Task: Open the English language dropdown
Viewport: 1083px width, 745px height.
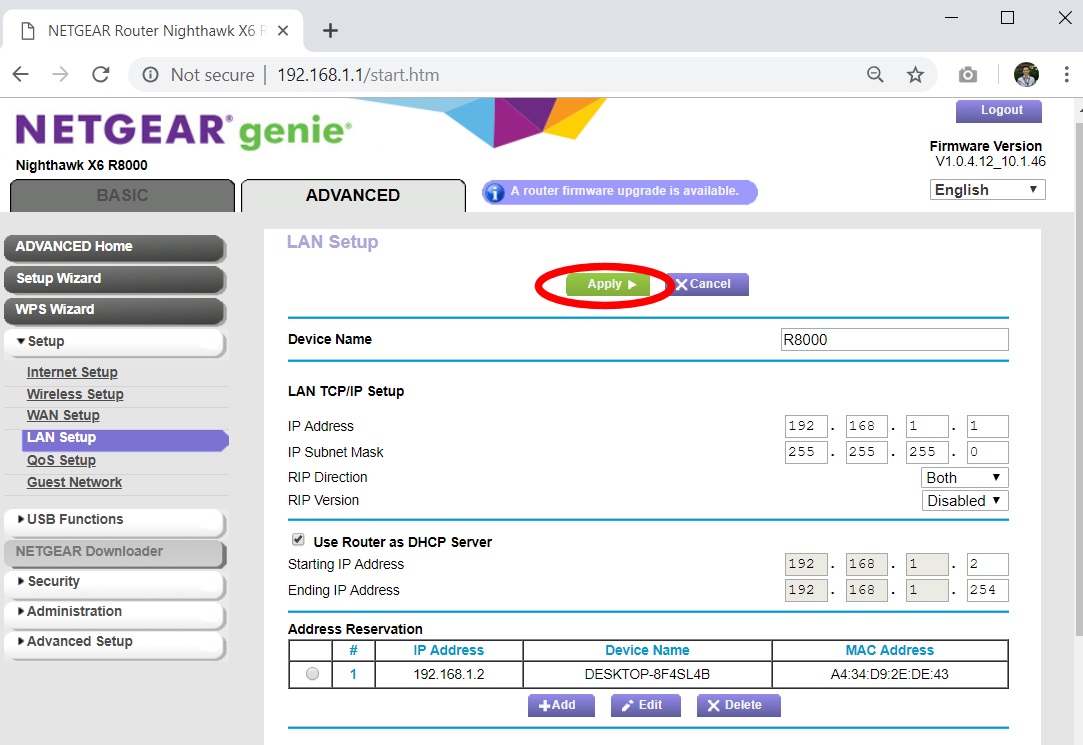Action: pyautogui.click(x=987, y=190)
